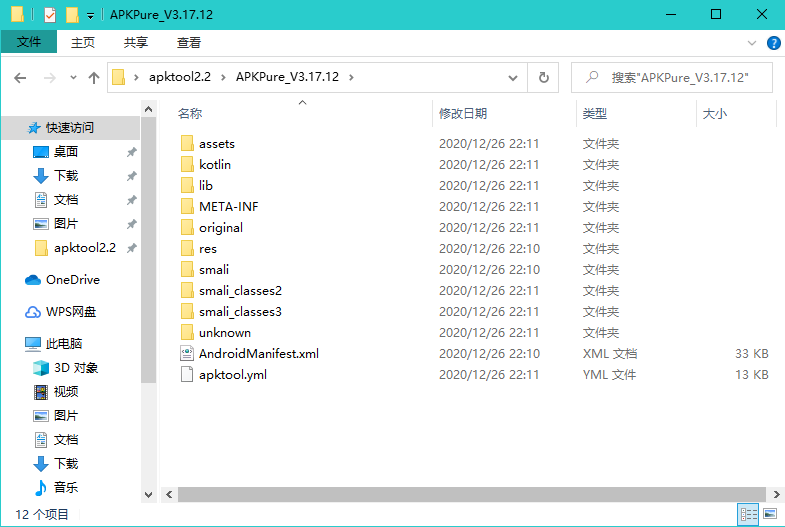The width and height of the screenshot is (785, 527).
Task: Switch to the 共享 ribbon tab
Action: tap(136, 43)
